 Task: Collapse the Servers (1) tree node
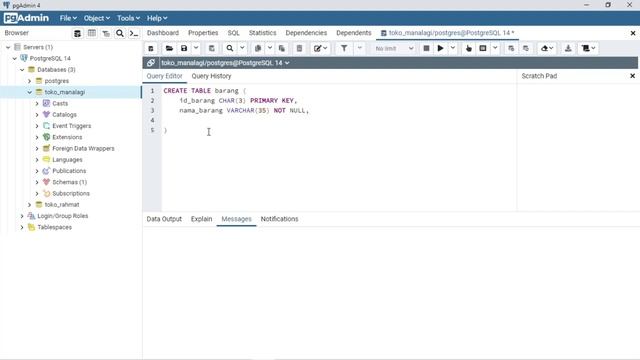click(8, 47)
